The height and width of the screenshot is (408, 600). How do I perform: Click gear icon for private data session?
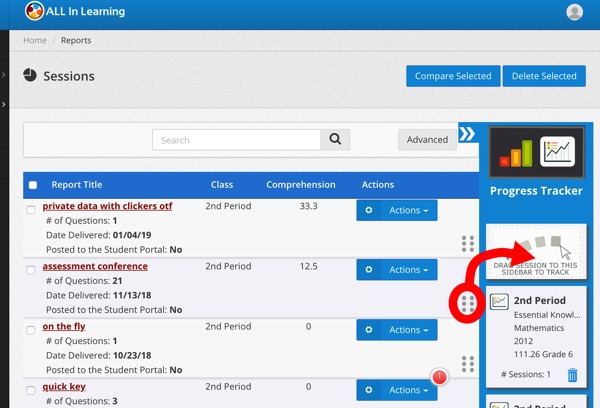coord(368,211)
